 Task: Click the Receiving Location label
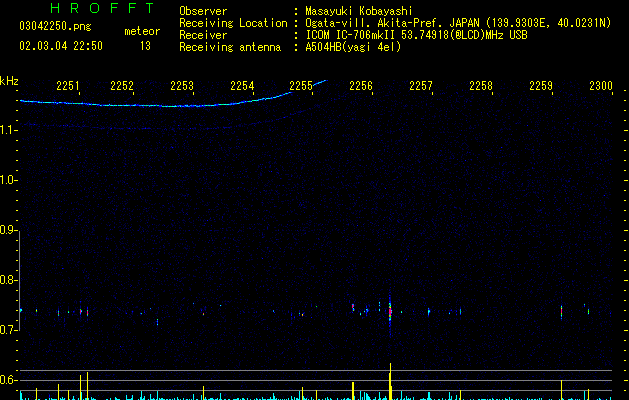233,23
